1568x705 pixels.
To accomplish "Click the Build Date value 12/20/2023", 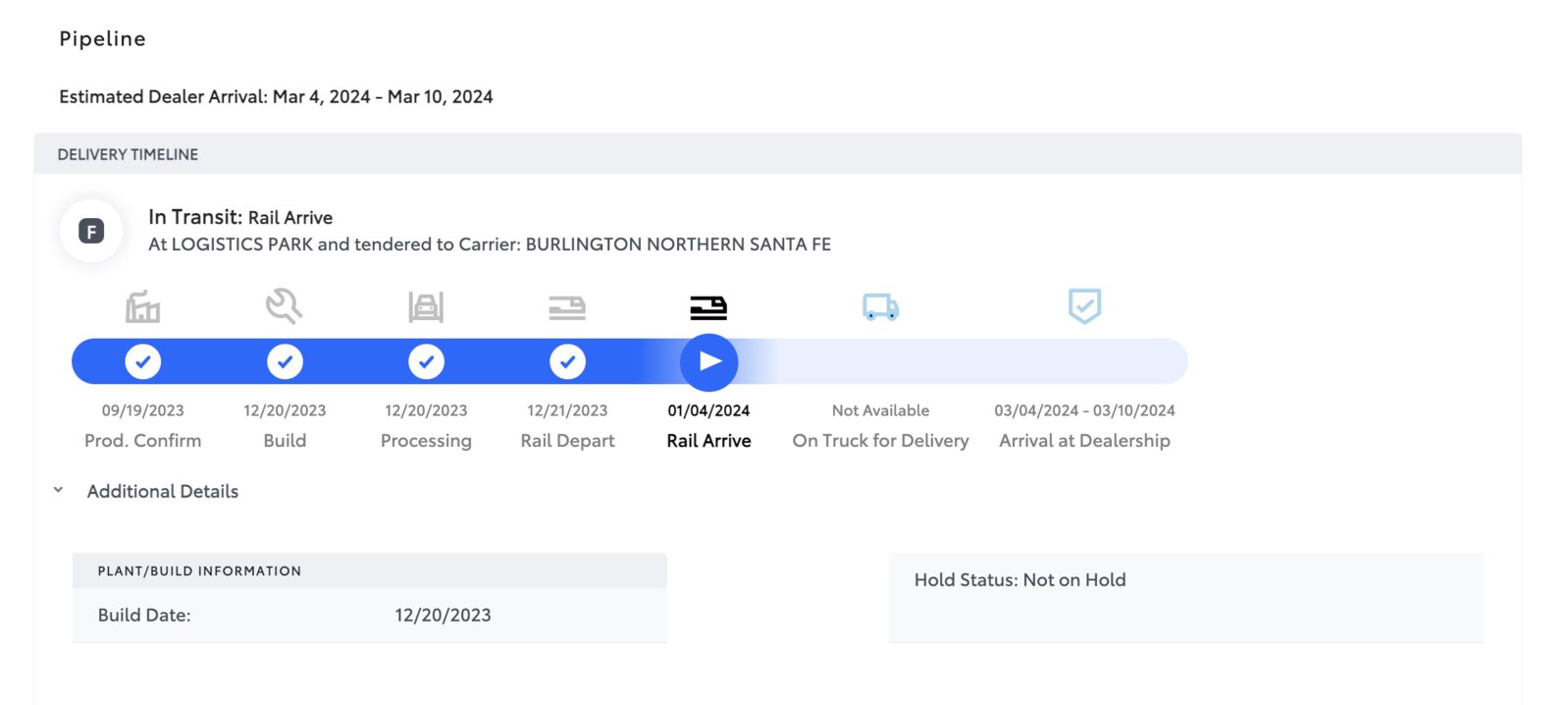I will point(443,616).
